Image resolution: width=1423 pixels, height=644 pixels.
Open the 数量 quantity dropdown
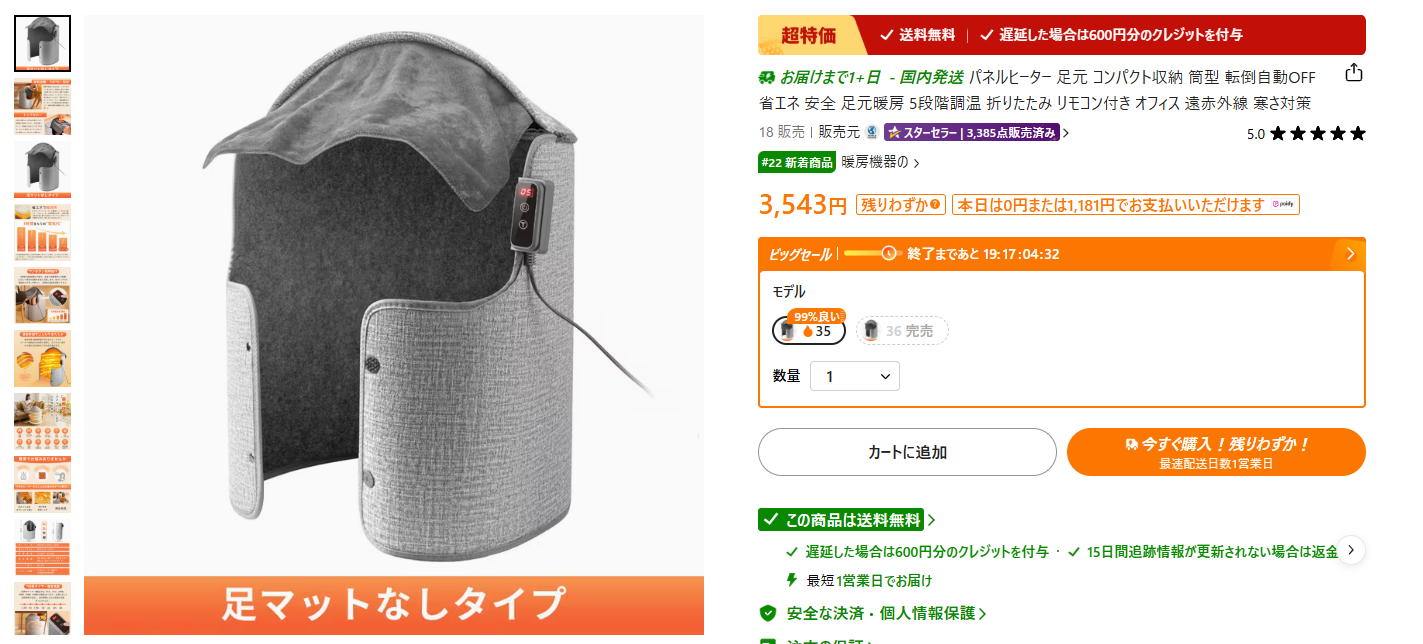pyautogui.click(x=855, y=376)
